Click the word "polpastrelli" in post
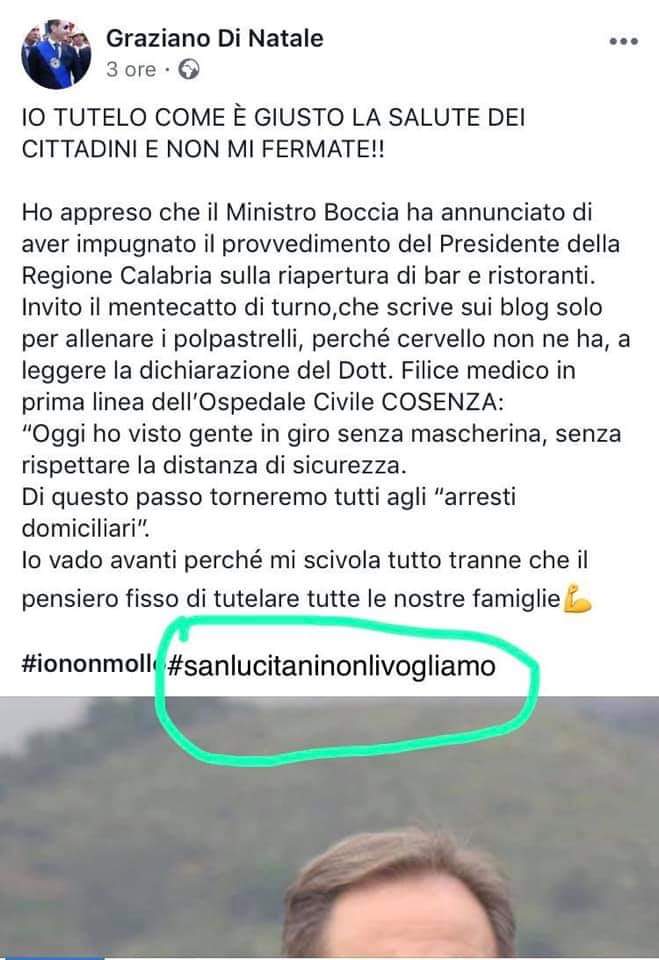The height and width of the screenshot is (960, 659). (238, 339)
